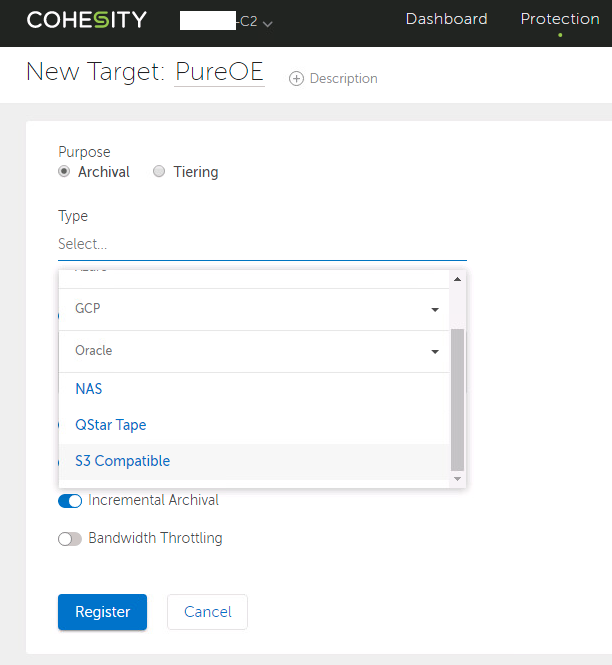Expand the Oracle type group
Image resolution: width=612 pixels, height=665 pixels.
point(254,351)
